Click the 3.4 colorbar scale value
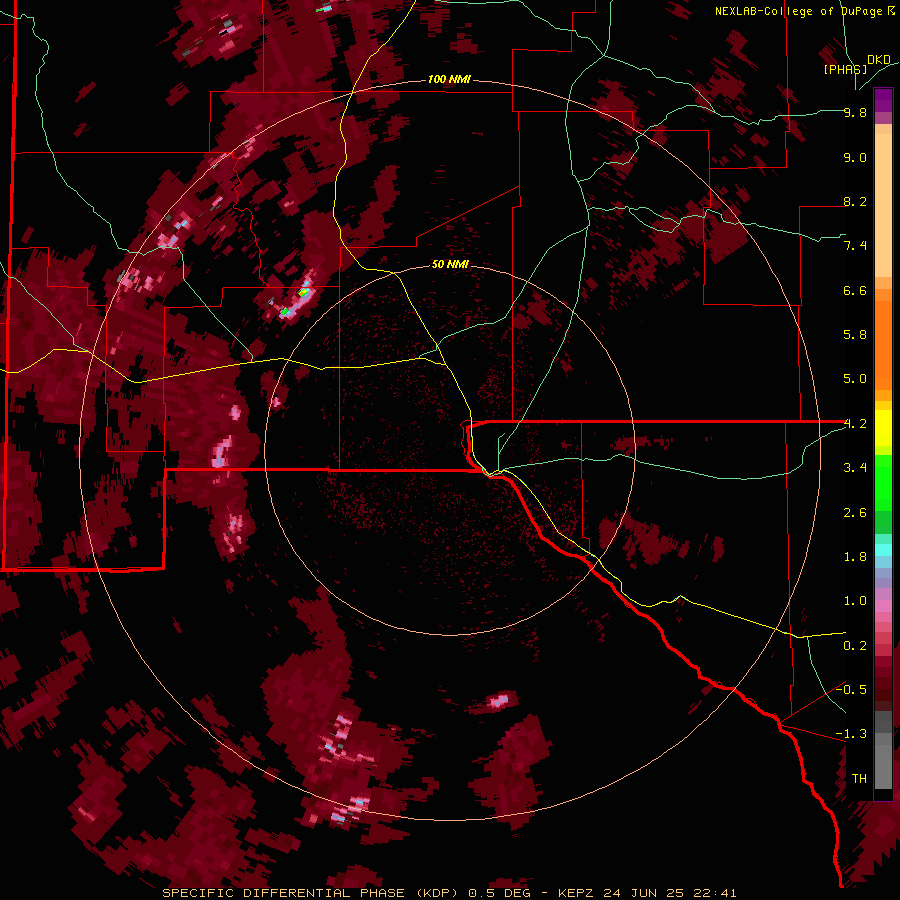The height and width of the screenshot is (900, 900). (855, 467)
